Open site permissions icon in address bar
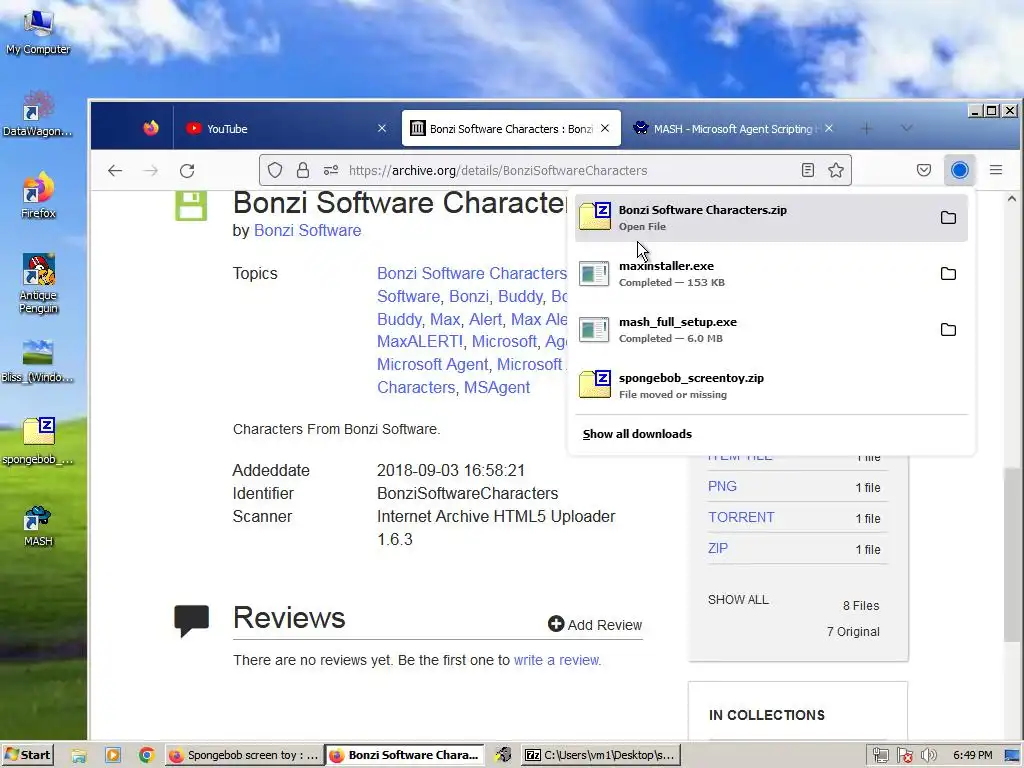Viewport: 1024px width, 768px height. coord(331,170)
